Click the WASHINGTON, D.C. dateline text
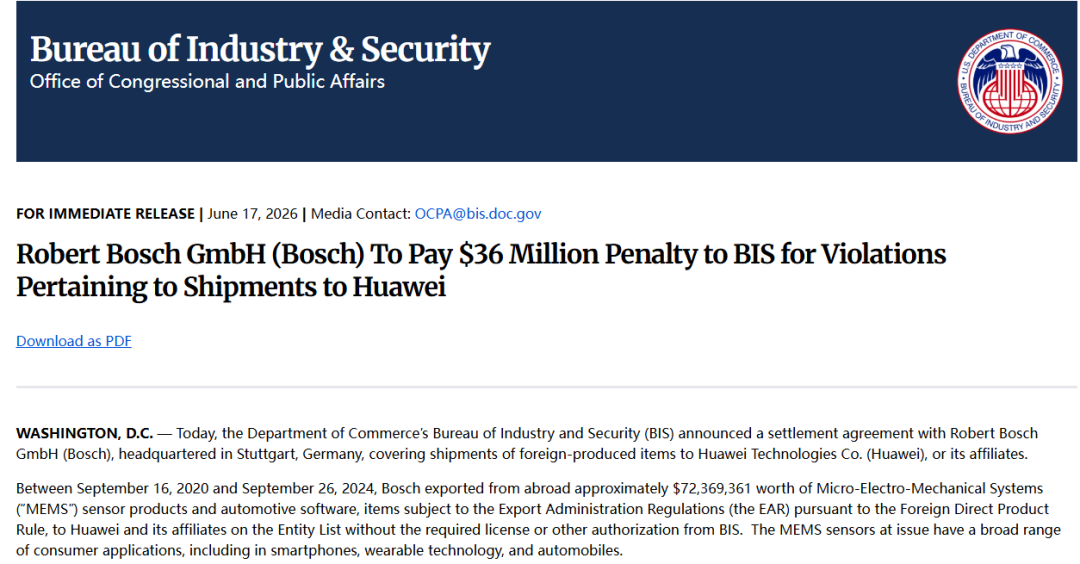Viewport: 1080px width, 564px height. coord(85,433)
